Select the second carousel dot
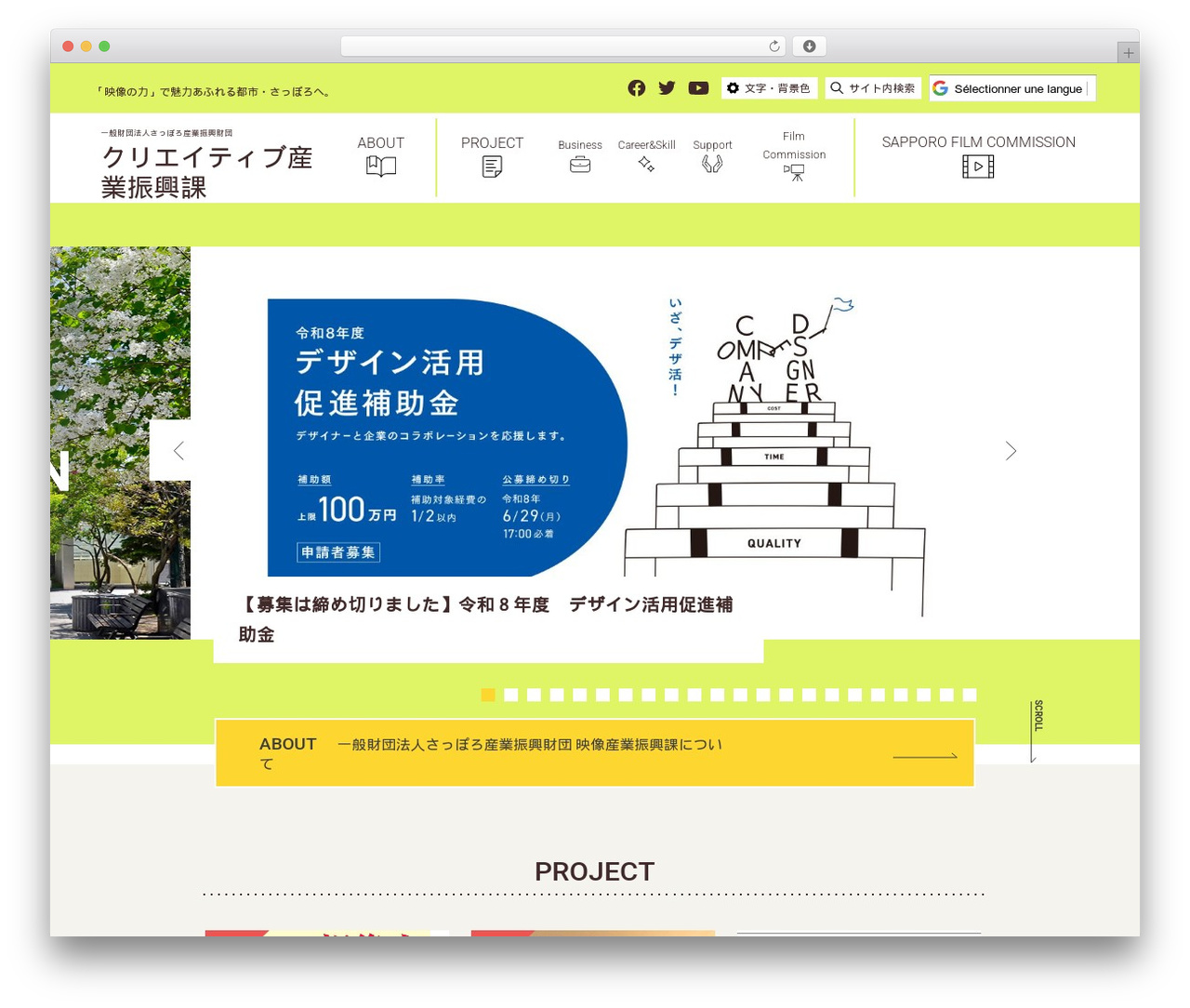The height and width of the screenshot is (1008, 1190). pos(510,695)
